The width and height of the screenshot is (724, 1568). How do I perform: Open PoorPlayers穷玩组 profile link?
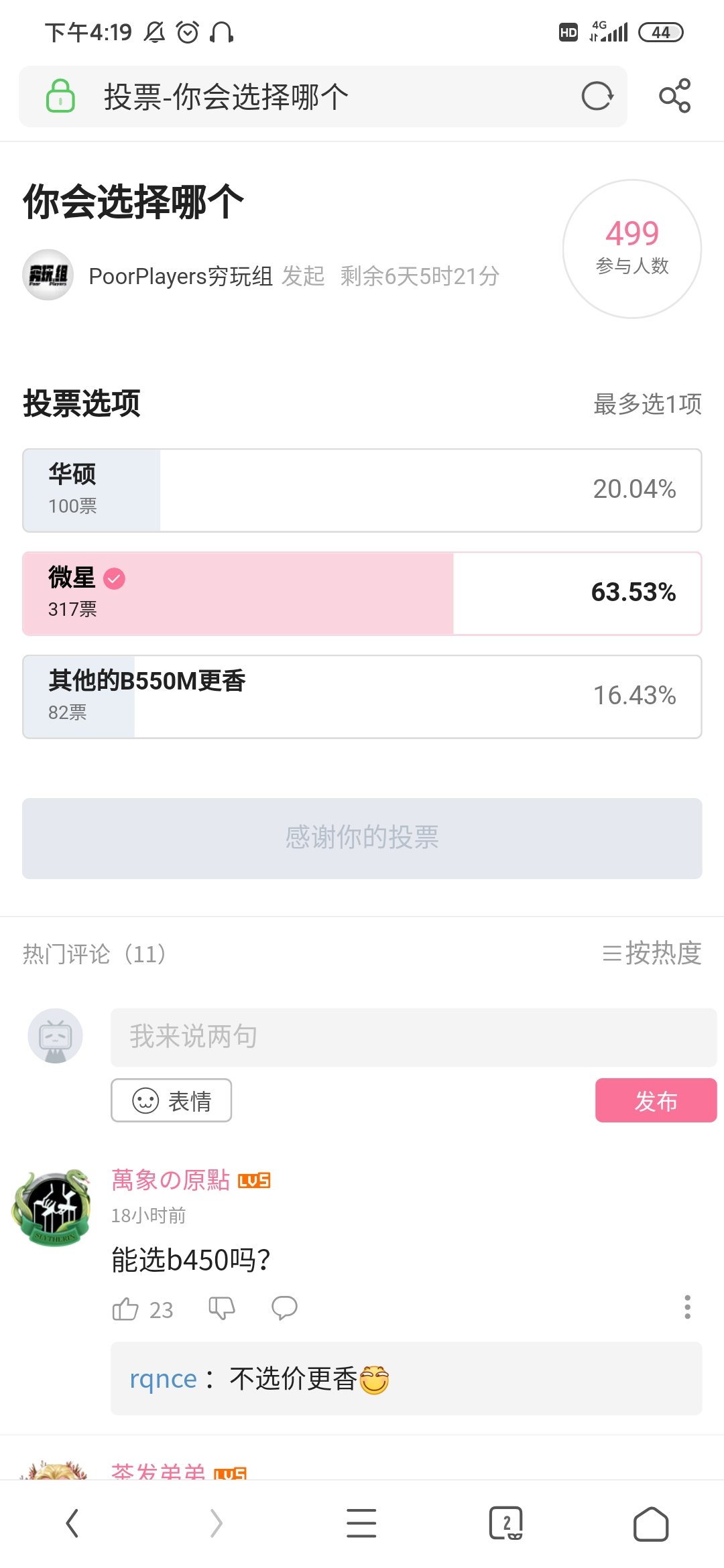tap(180, 276)
